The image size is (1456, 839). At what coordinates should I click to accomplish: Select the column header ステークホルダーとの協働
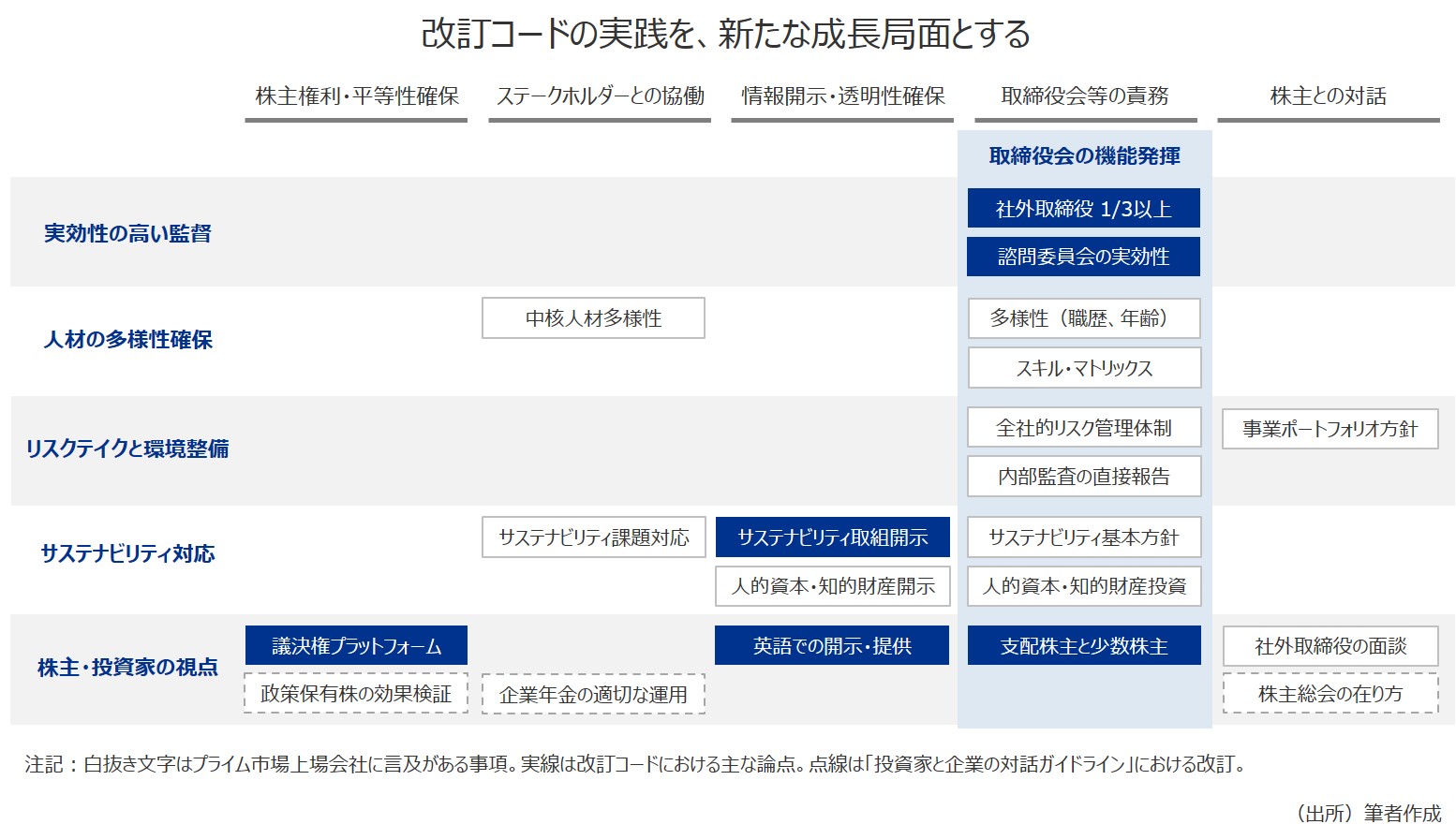pos(601,96)
